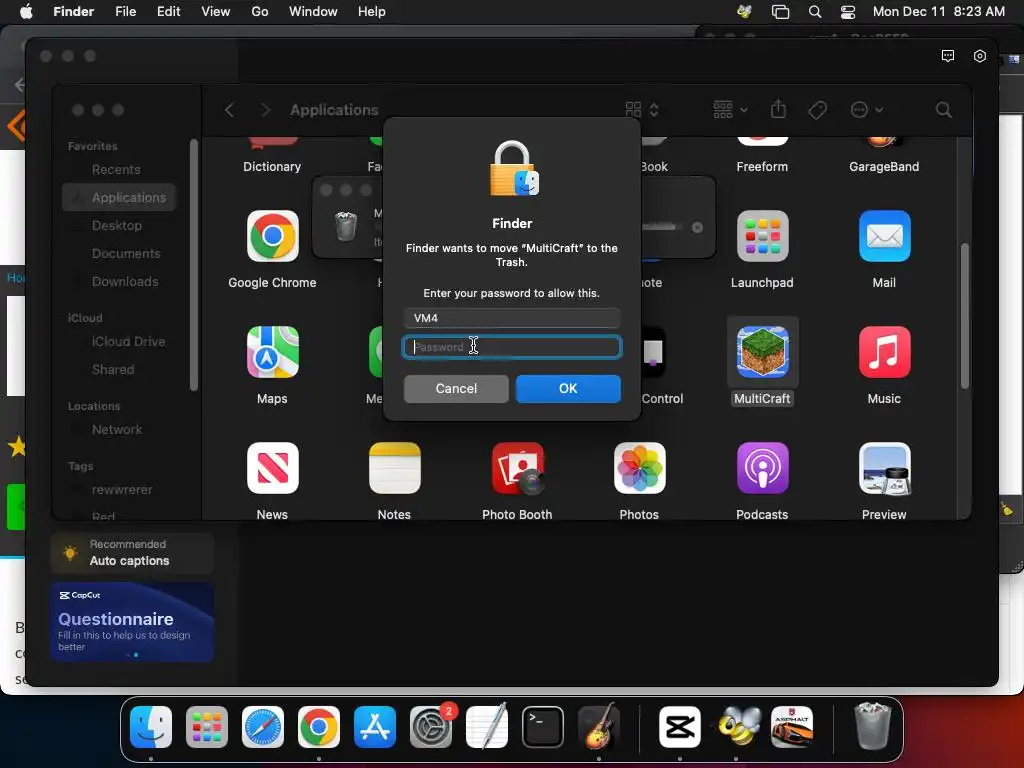Click the Share toolbar icon in Finder
The image size is (1024, 768).
click(x=778, y=109)
